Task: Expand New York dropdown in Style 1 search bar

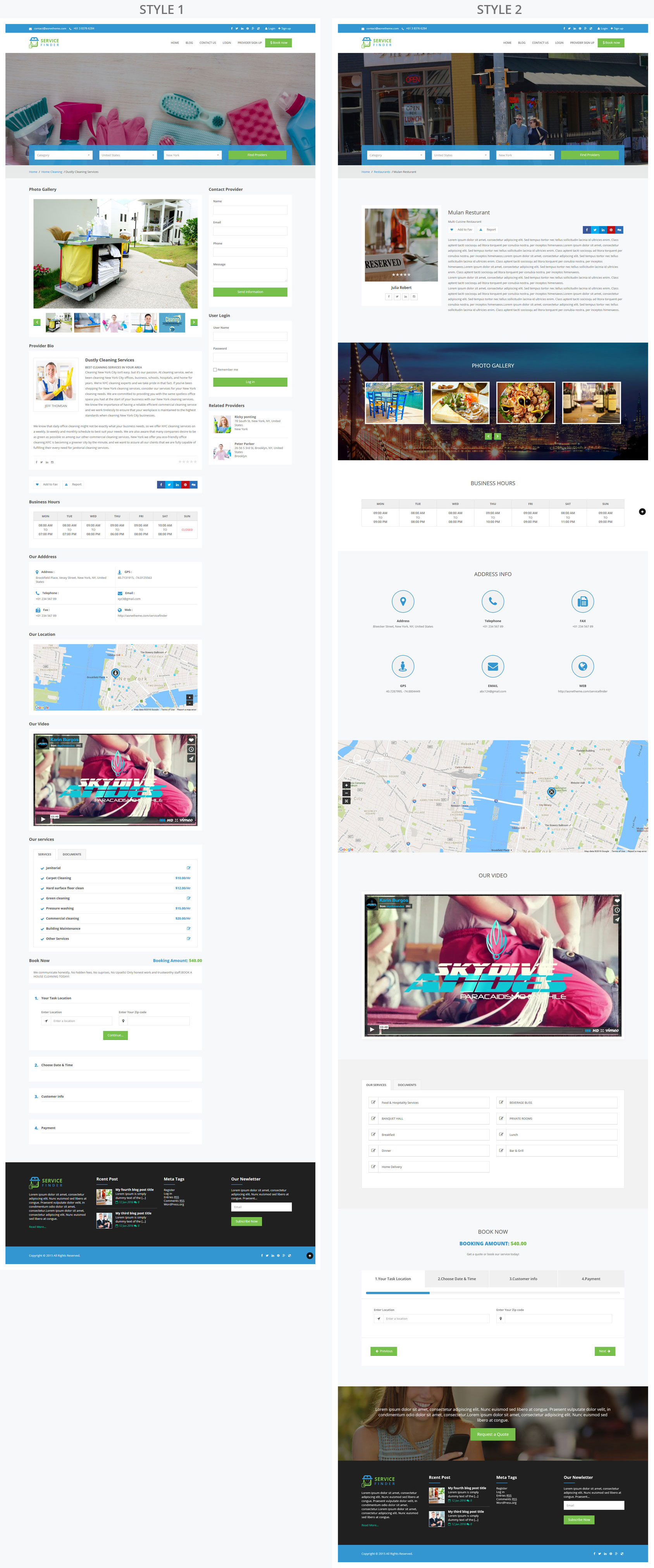Action: (x=193, y=155)
